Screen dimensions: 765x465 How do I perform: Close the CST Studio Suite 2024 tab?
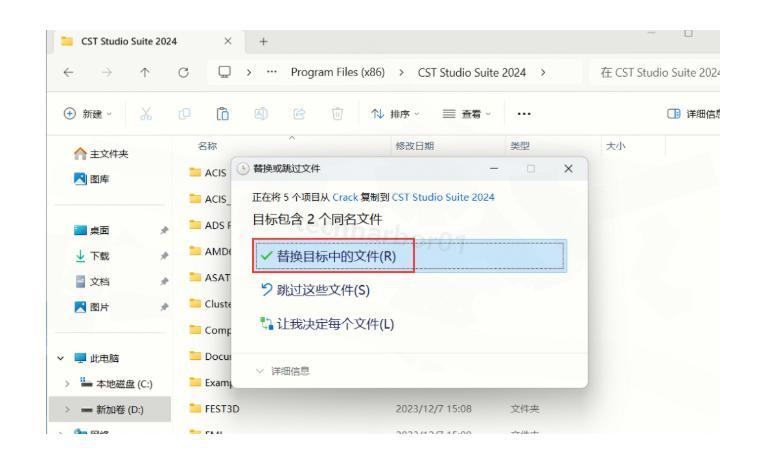coord(228,41)
